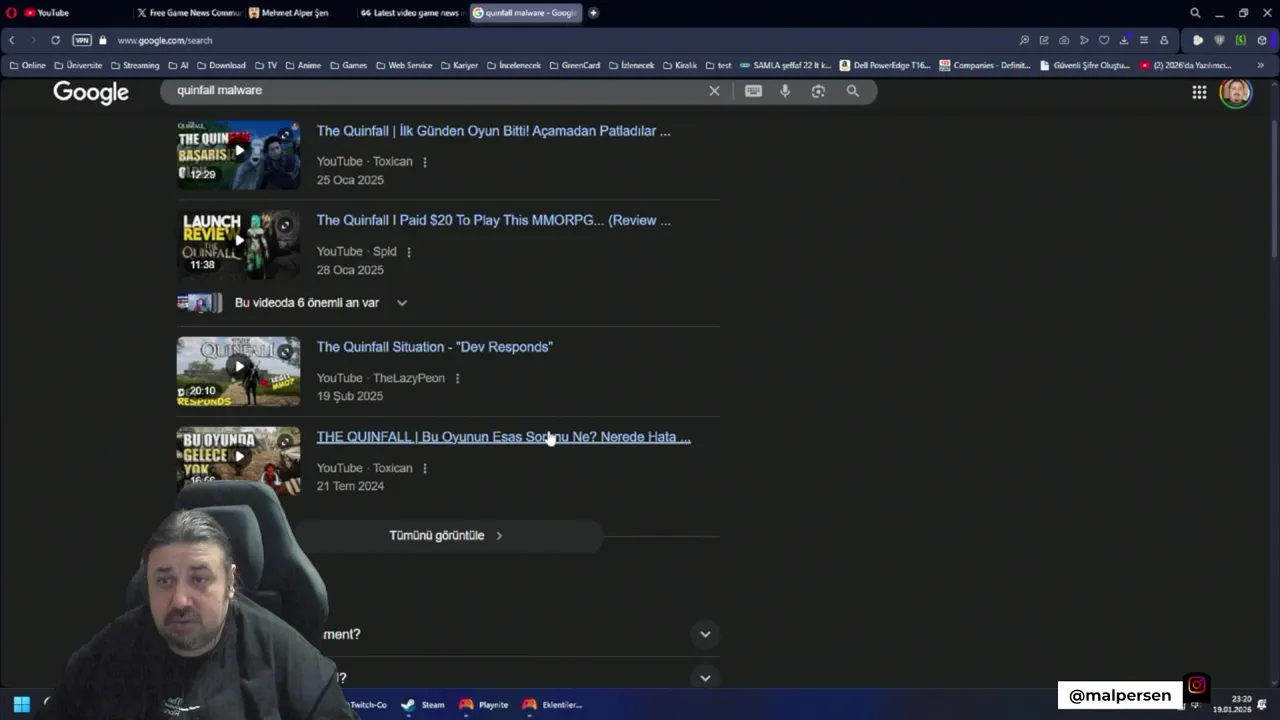1280x720 pixels.
Task: Open the Web Service bookmark folder
Action: (404, 65)
